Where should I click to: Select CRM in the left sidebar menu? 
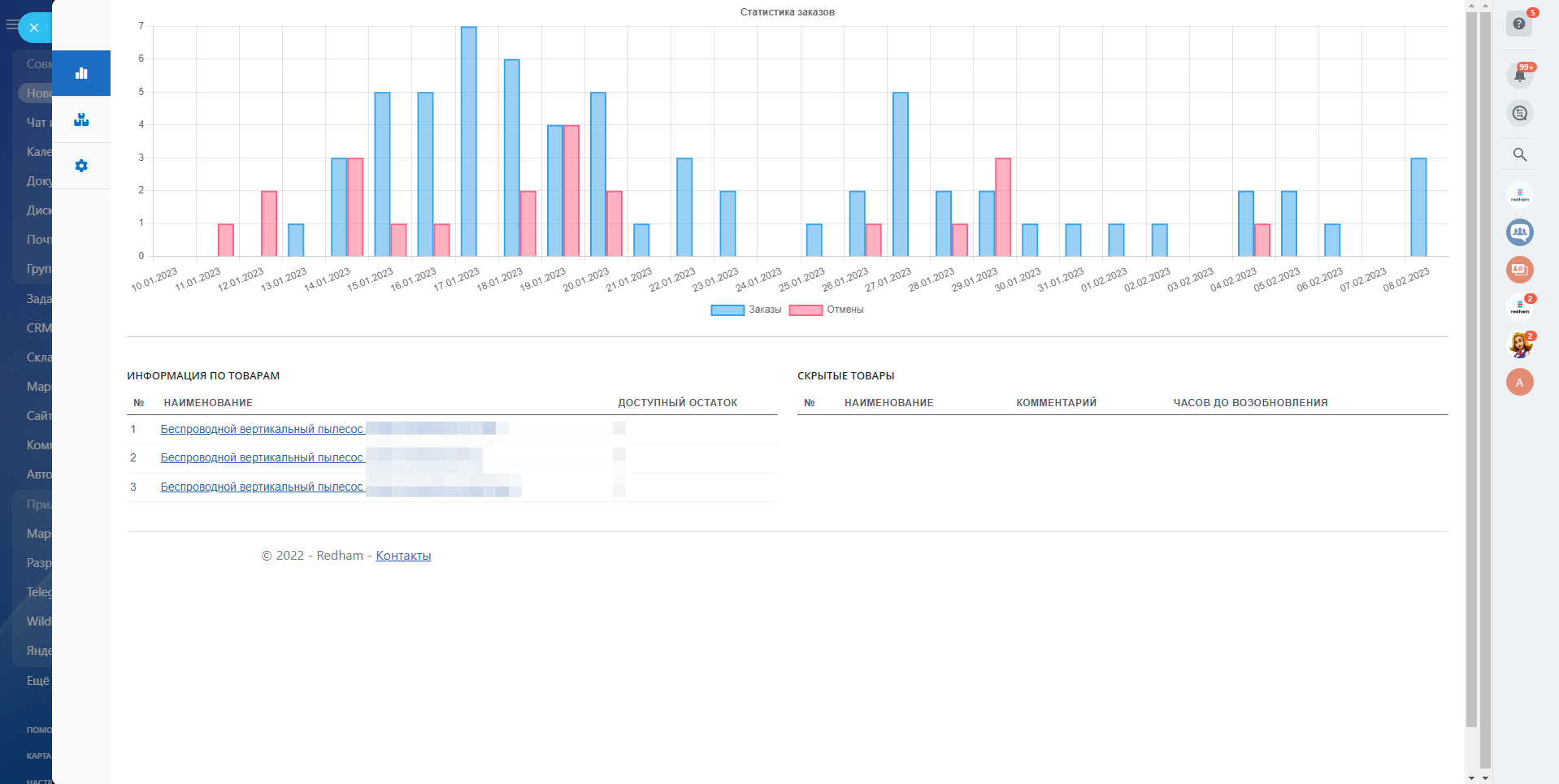pyautogui.click(x=38, y=328)
